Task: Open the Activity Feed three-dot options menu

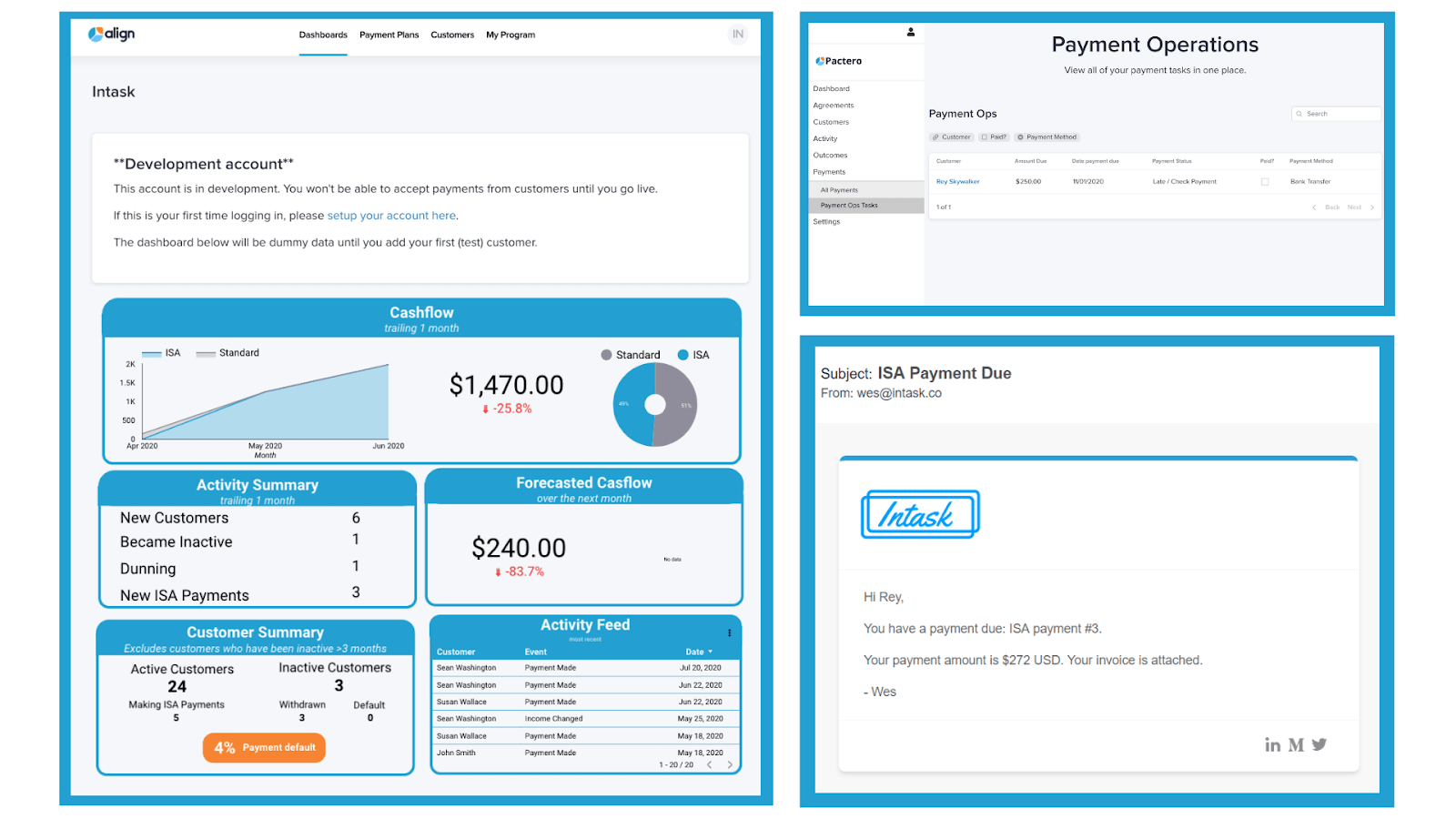Action: click(x=729, y=632)
